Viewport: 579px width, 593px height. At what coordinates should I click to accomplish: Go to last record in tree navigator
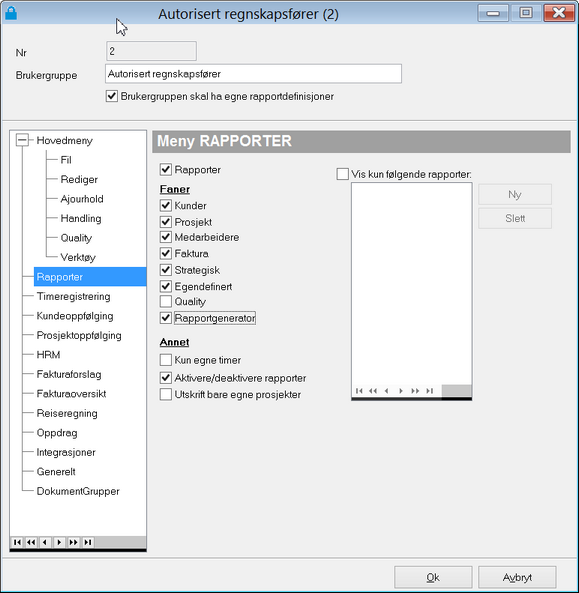coord(88,542)
